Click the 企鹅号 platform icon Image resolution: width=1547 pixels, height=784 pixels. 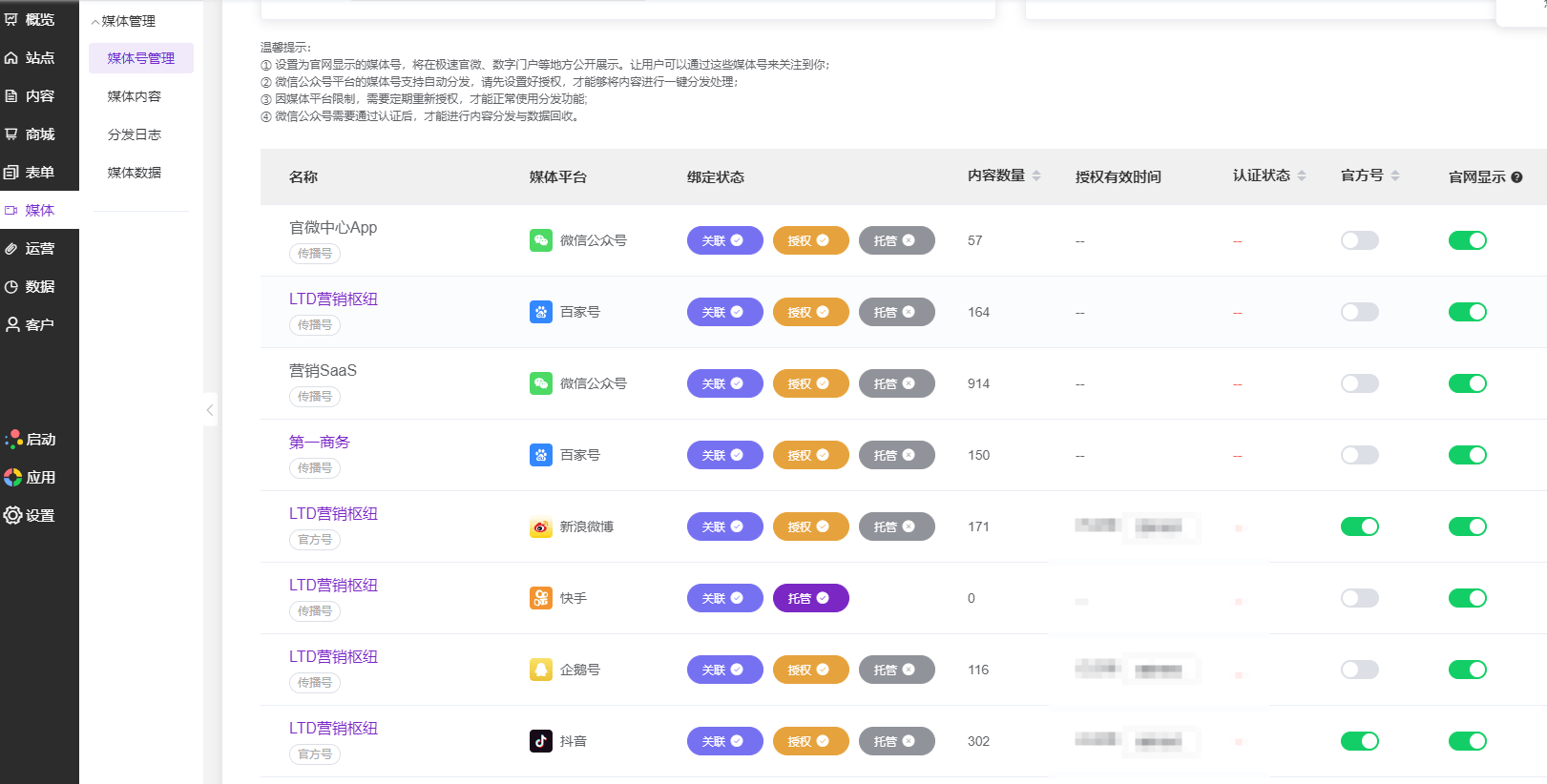pyautogui.click(x=541, y=670)
